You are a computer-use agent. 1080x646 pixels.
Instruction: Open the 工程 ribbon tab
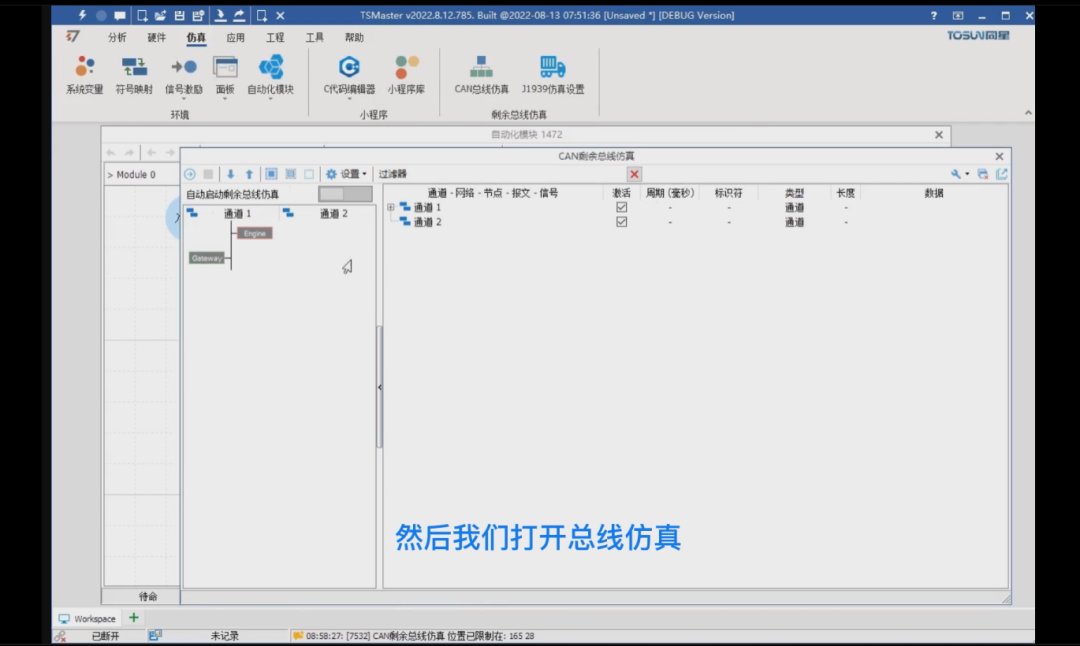pos(275,37)
